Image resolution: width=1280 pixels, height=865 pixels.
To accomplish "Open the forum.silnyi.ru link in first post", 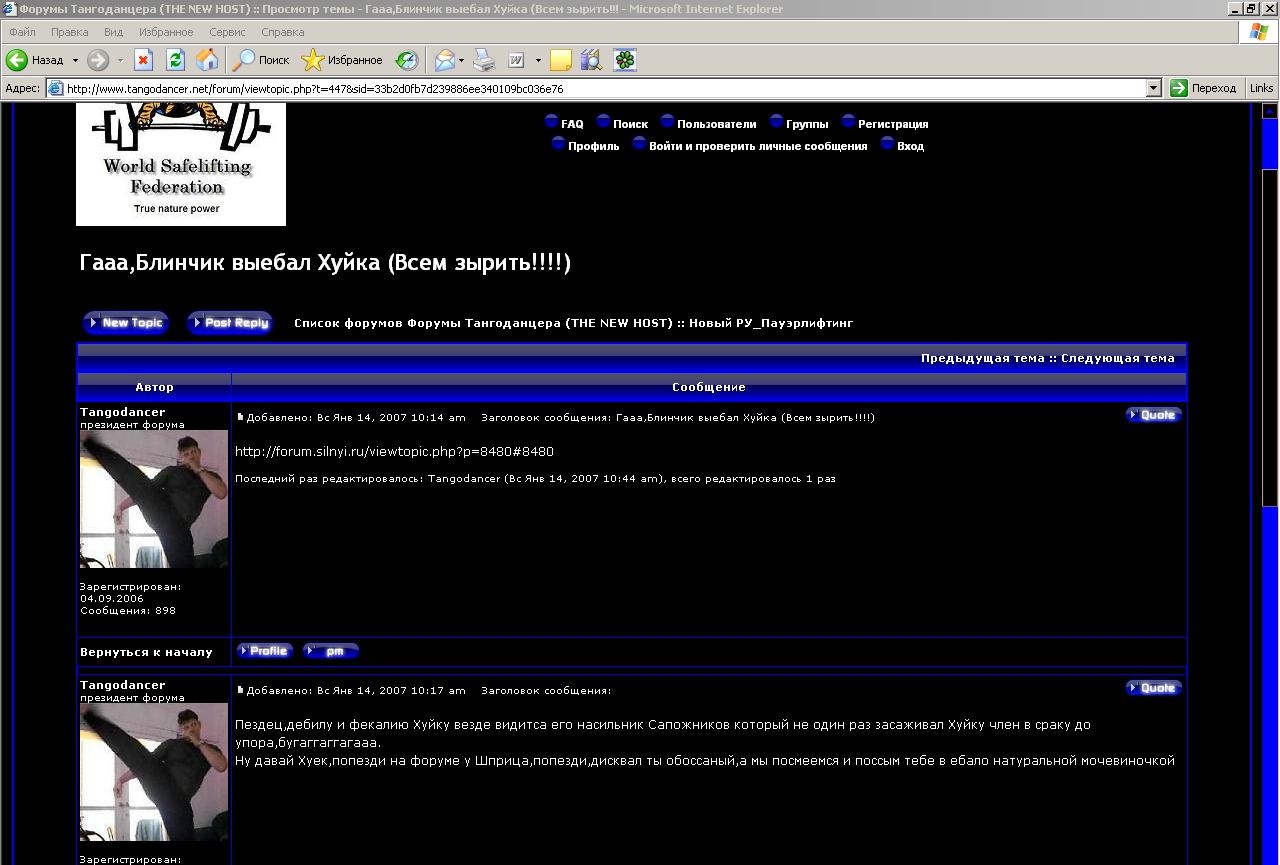I will [394, 452].
